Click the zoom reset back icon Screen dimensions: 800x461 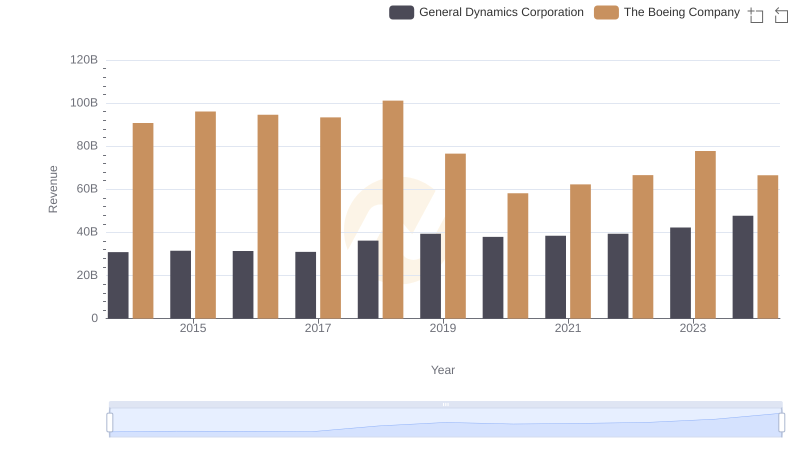[x=781, y=15]
